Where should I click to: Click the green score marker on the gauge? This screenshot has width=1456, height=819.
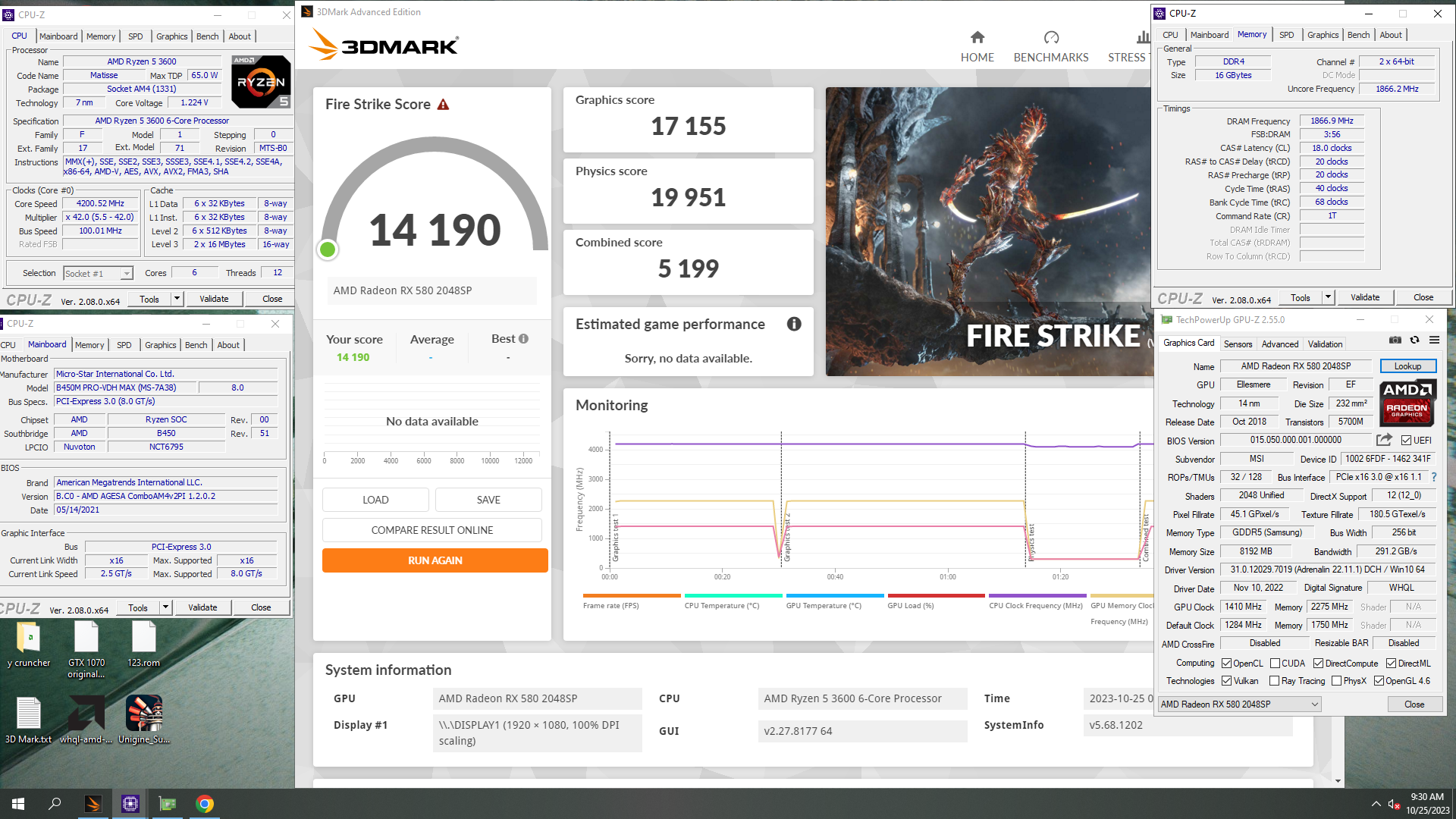point(328,249)
